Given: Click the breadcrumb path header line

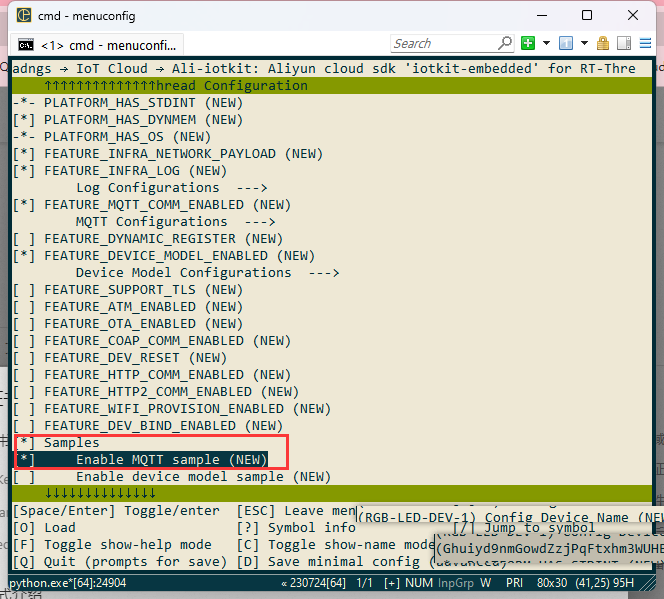Looking at the screenshot, I should click(x=324, y=69).
